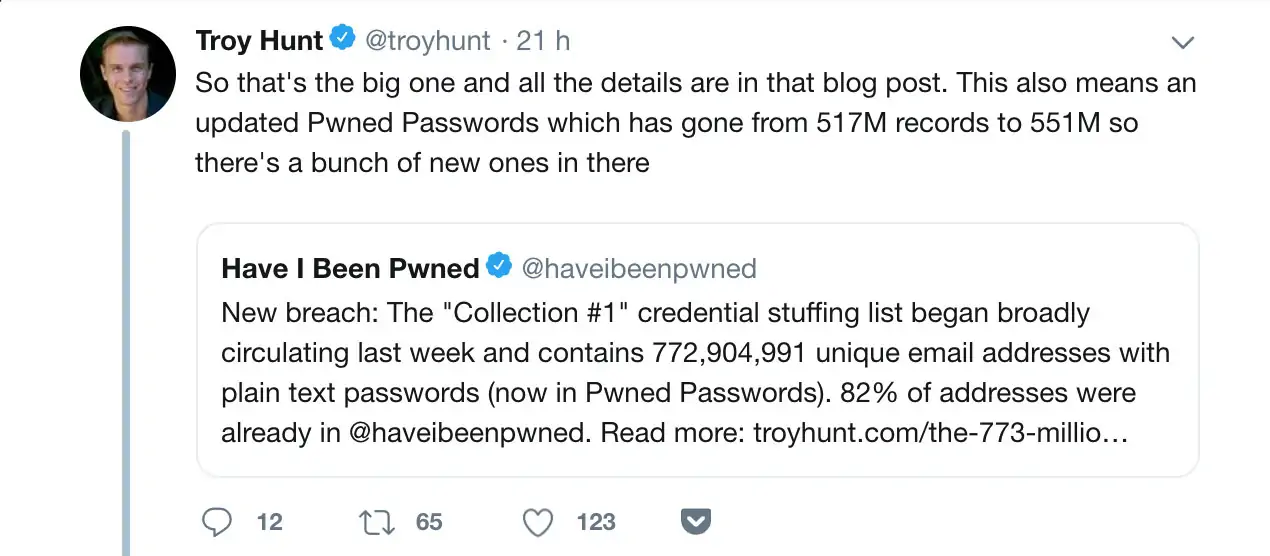The height and width of the screenshot is (556, 1270).
Task: Open the Troy Hunt display name link
Action: pos(259,41)
